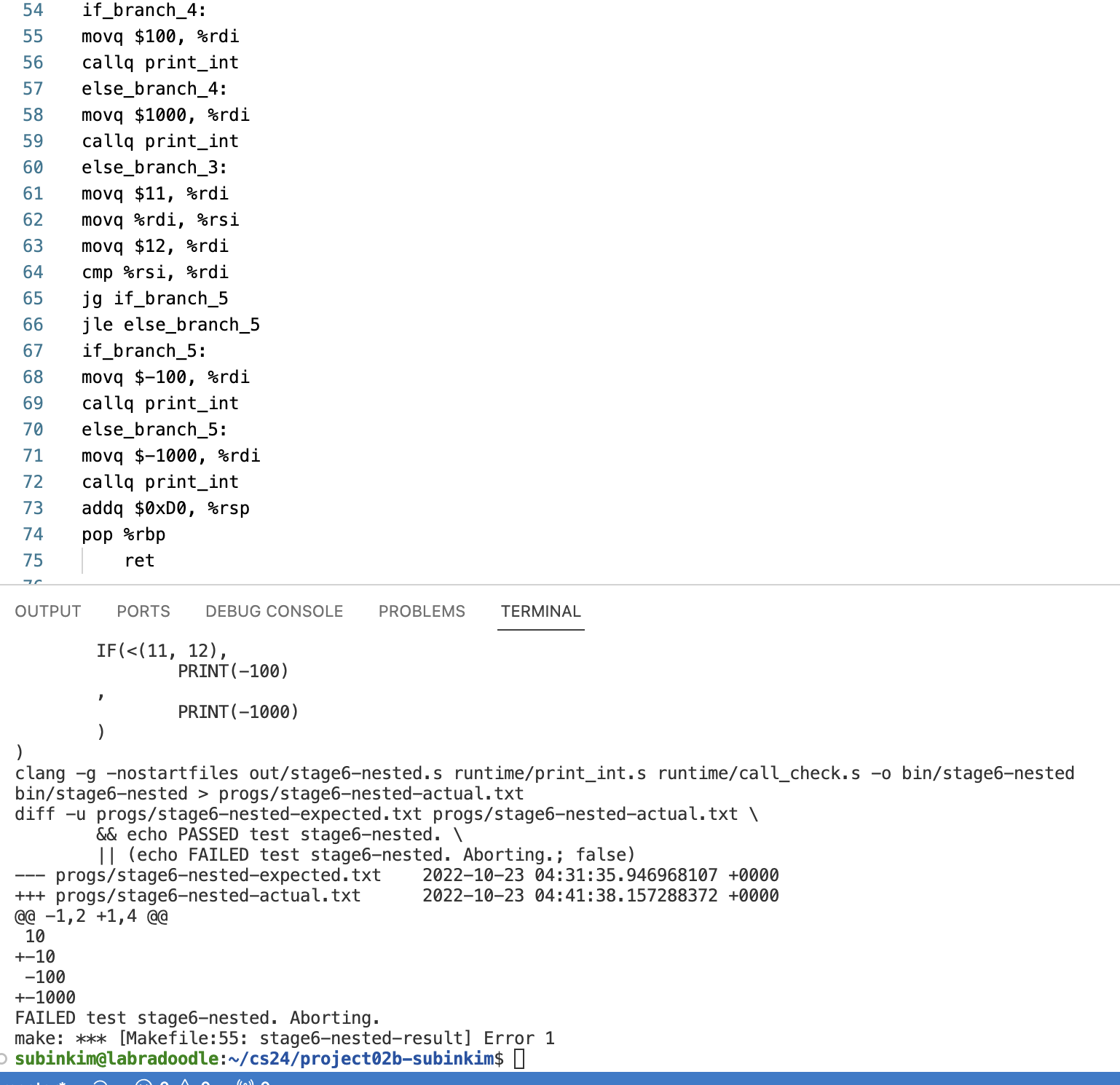Select line number 54 in the gutter
This screenshot has height=1085, width=1120.
tap(33, 10)
